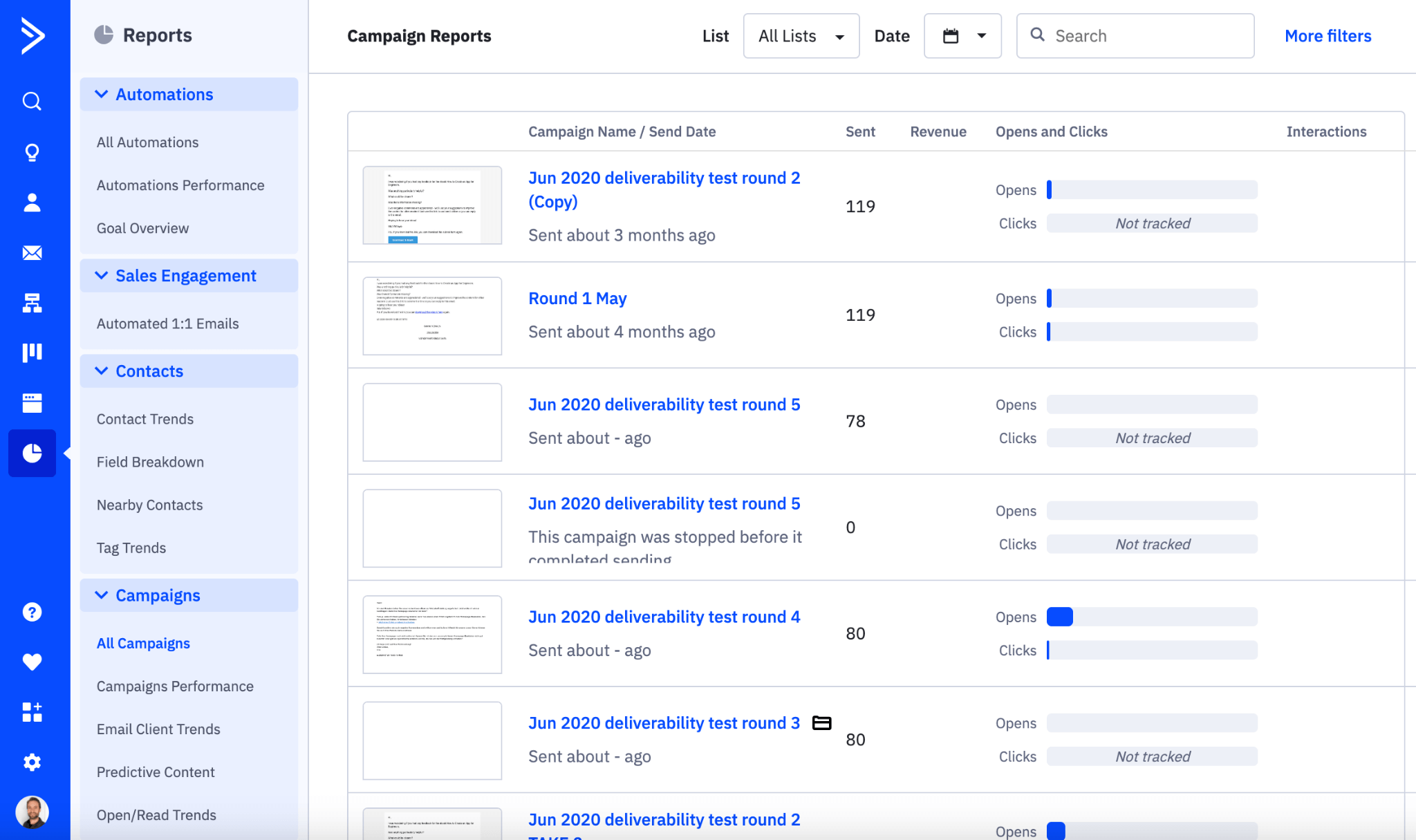Click into the Search input field
Viewport: 1416px width, 840px height.
pos(1135,36)
